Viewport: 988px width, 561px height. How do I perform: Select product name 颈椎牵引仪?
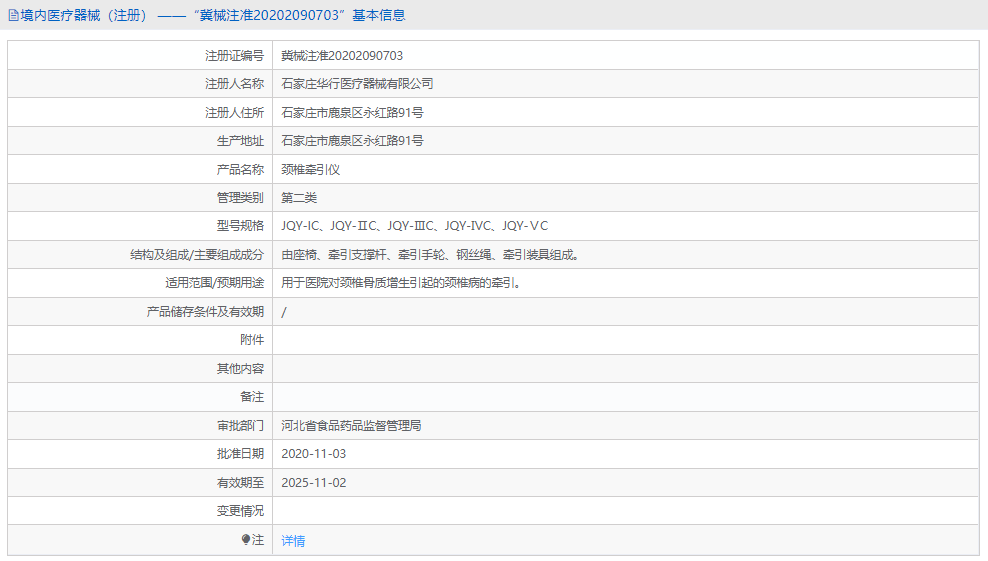coord(311,170)
